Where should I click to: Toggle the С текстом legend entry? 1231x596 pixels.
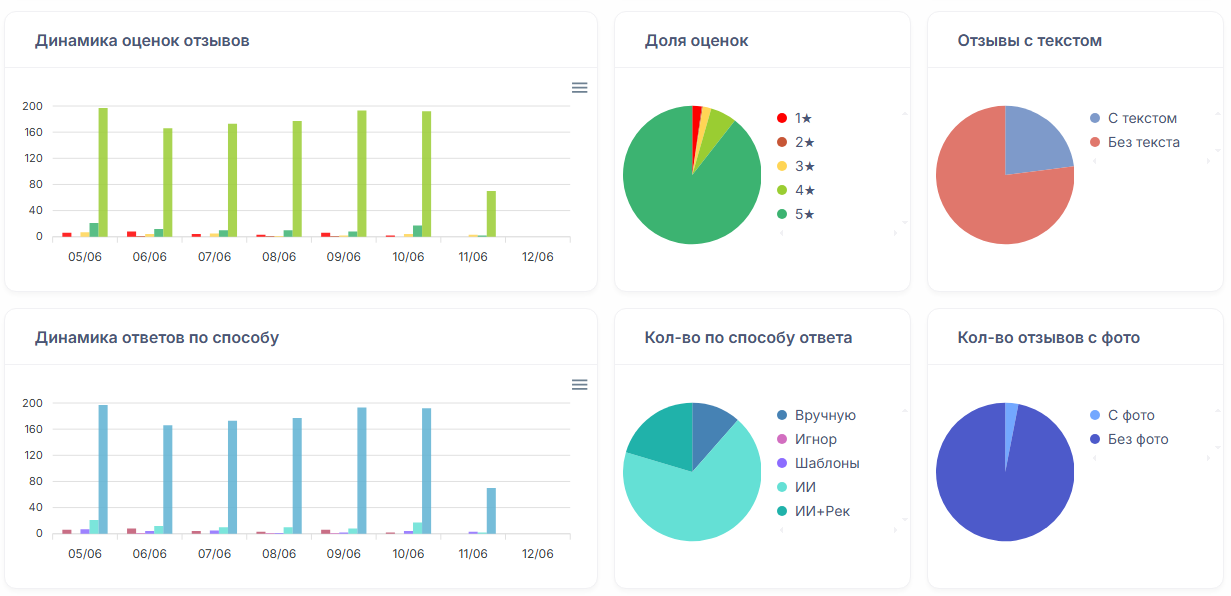1142,118
